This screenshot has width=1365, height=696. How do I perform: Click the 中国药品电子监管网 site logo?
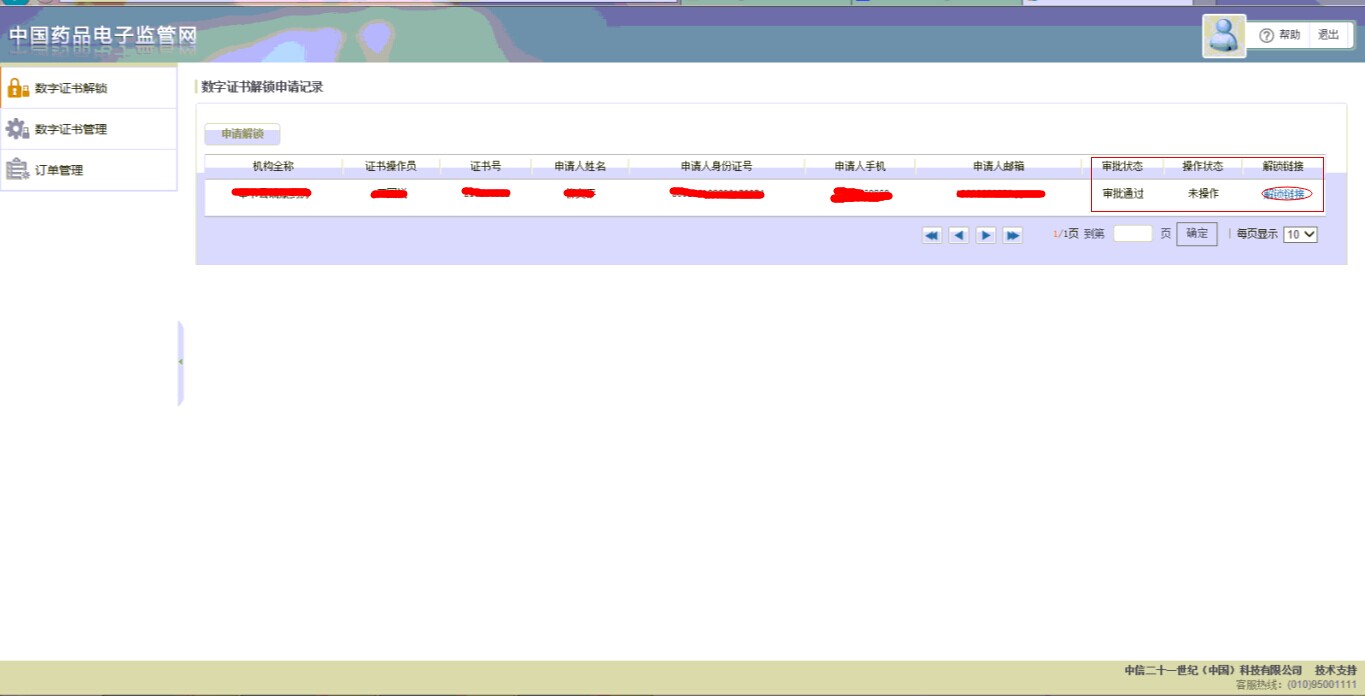(x=103, y=37)
